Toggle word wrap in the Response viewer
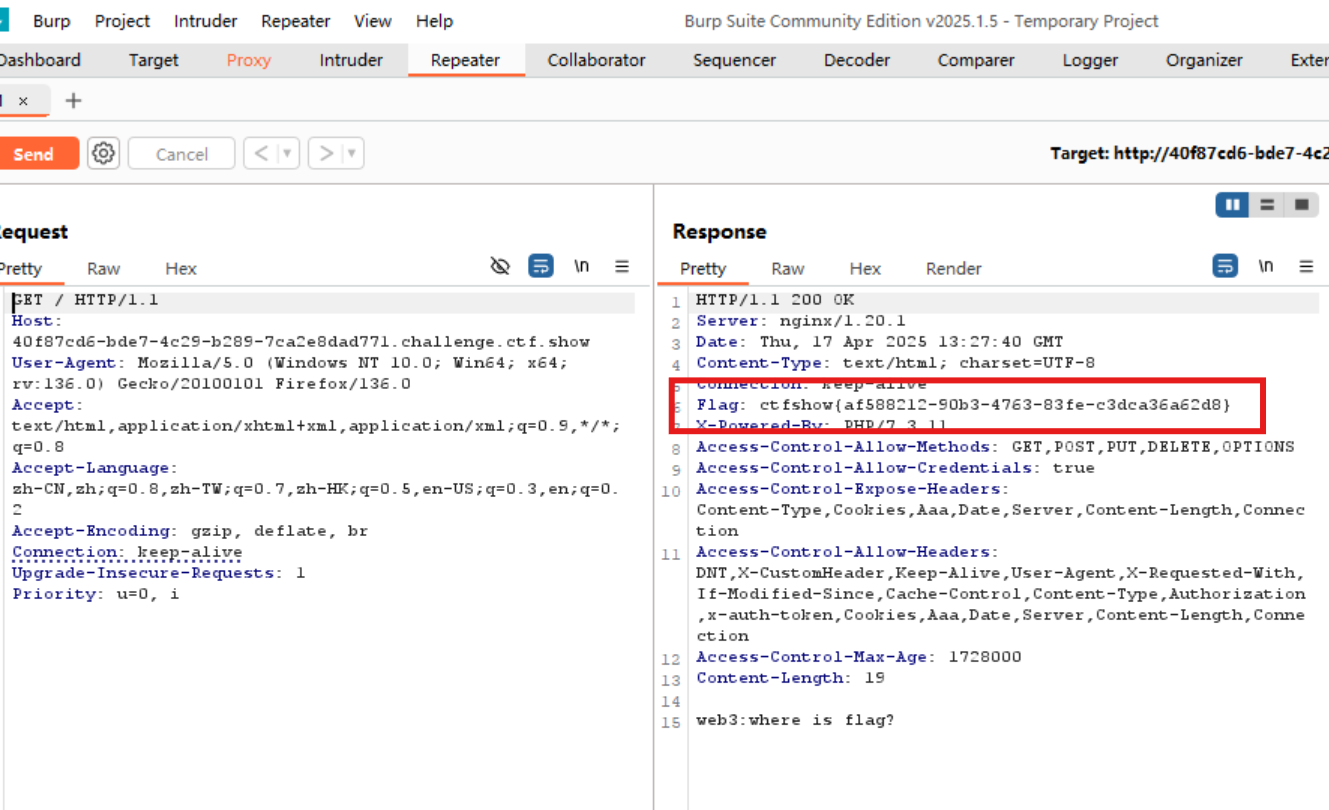1329x810 pixels. click(1225, 266)
